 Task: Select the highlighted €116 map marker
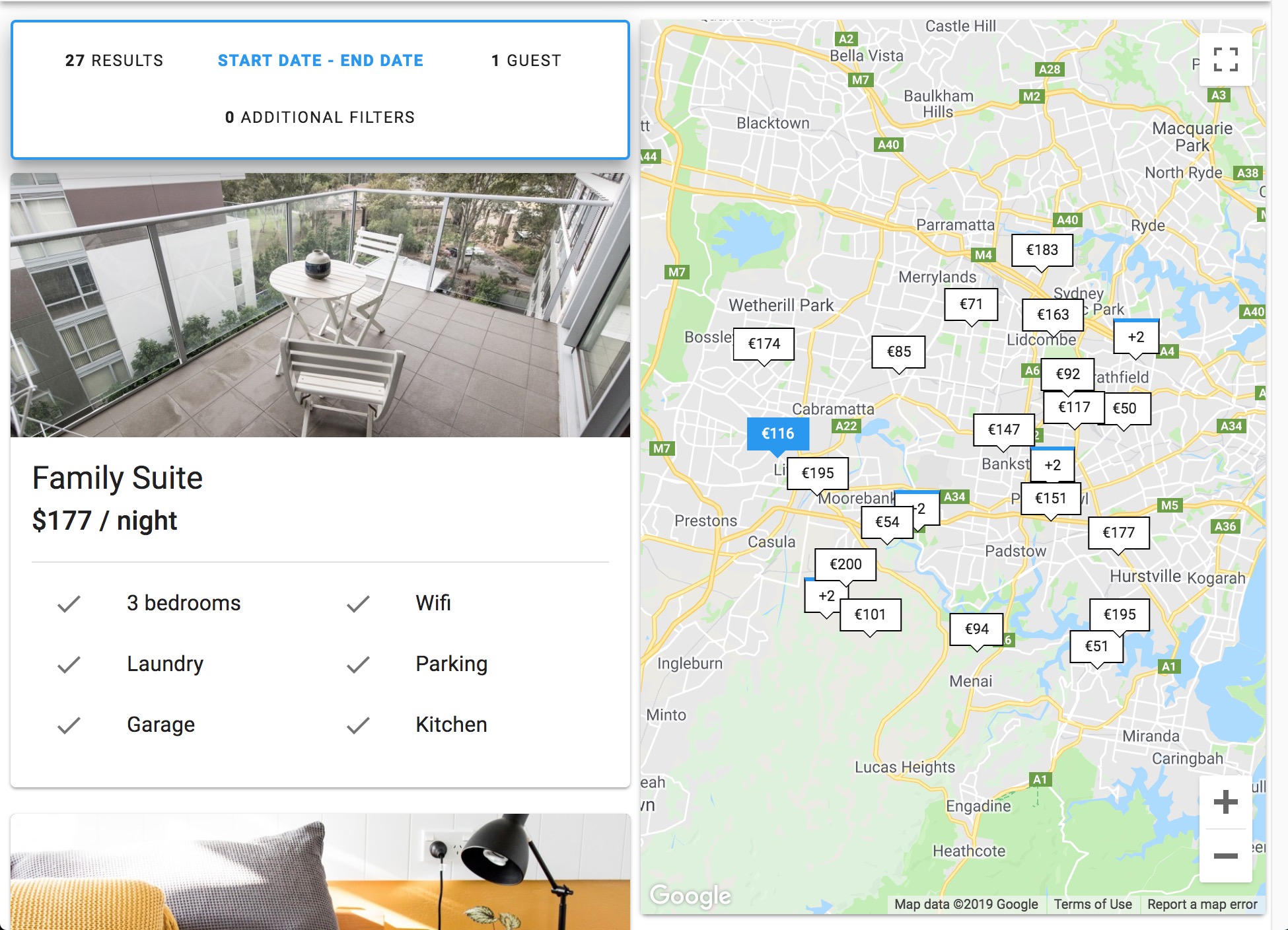click(777, 434)
